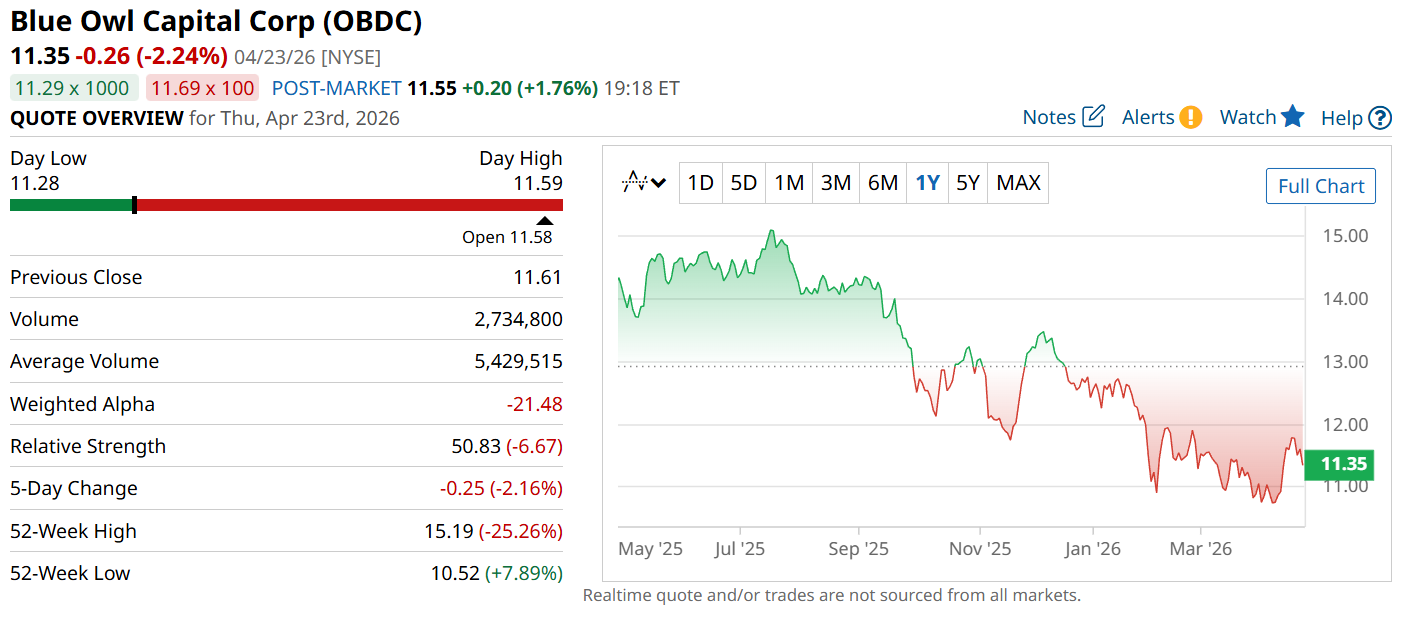The width and height of the screenshot is (1403, 619).
Task: Click the Help question mark icon
Action: pyautogui.click(x=1380, y=118)
